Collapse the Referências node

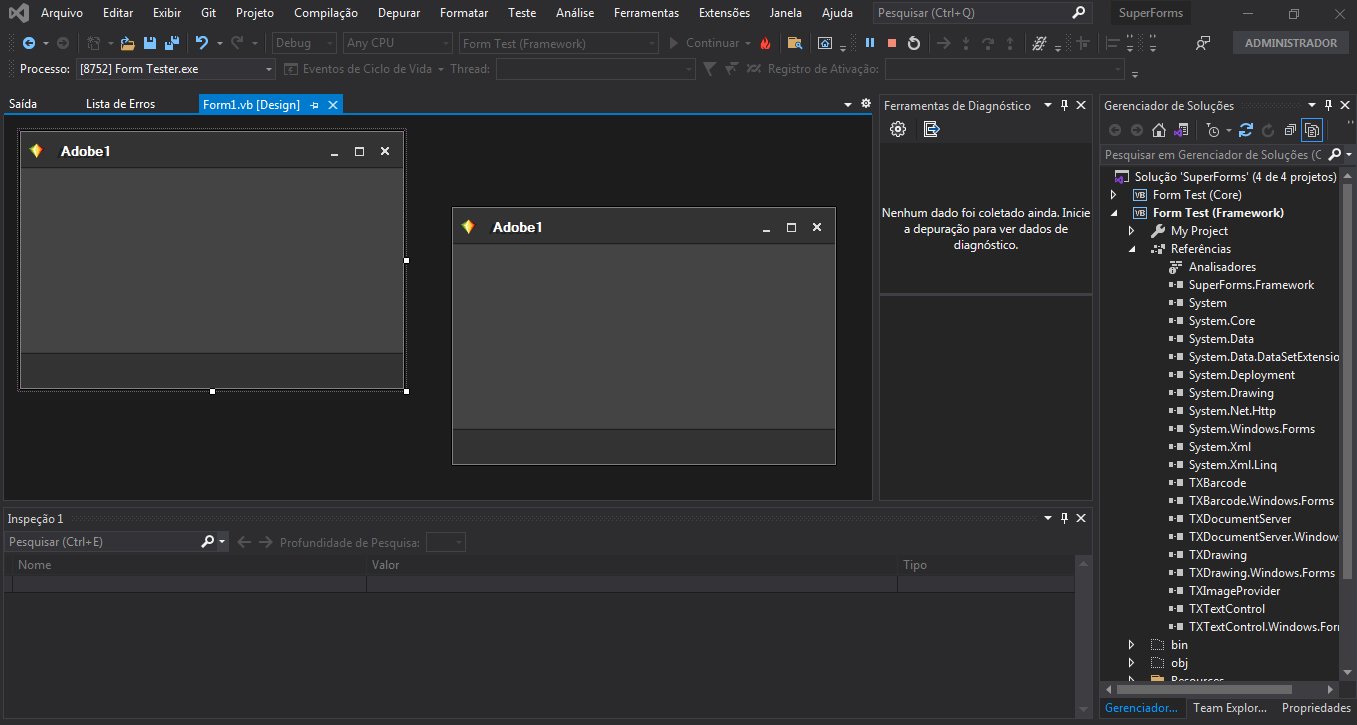[1132, 249]
